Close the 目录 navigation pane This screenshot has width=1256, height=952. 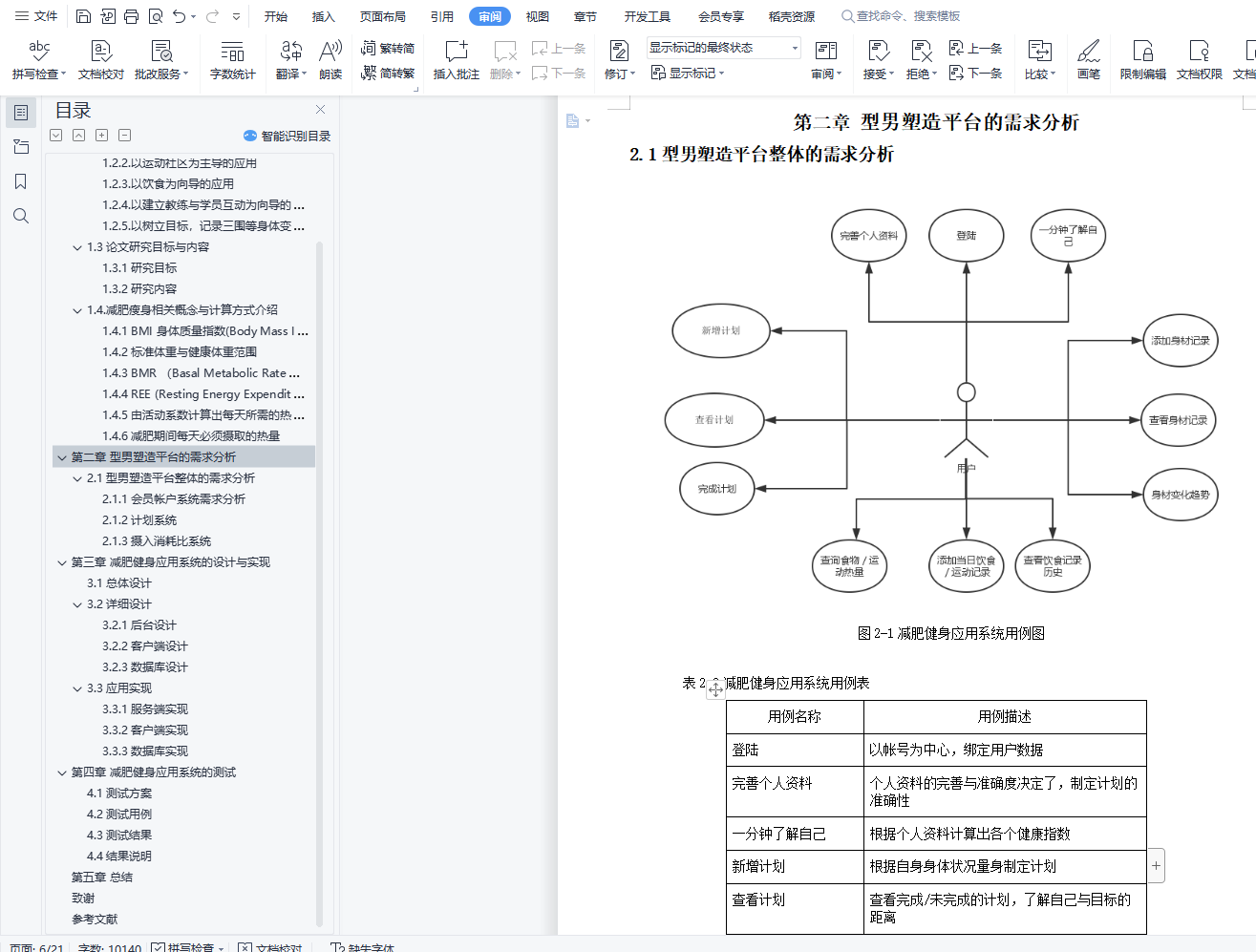tap(321, 110)
